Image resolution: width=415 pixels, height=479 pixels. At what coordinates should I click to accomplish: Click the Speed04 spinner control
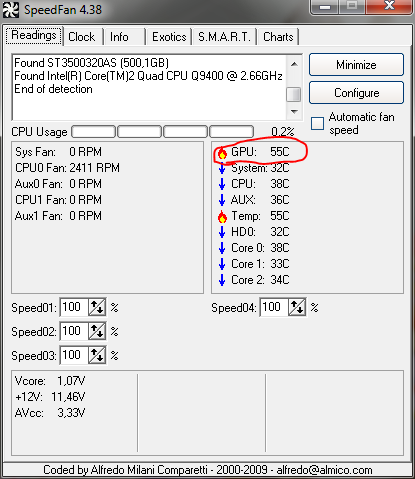(297, 307)
